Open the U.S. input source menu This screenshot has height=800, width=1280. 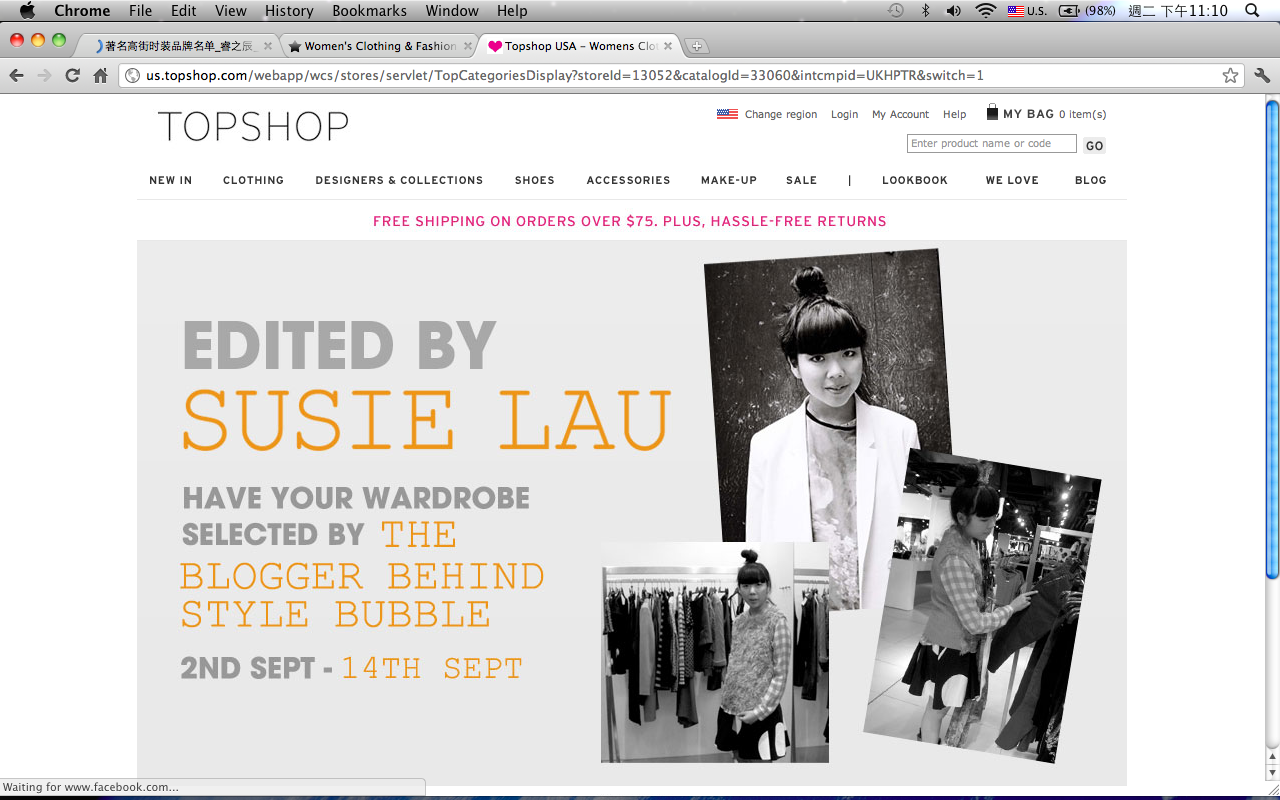pos(1027,11)
